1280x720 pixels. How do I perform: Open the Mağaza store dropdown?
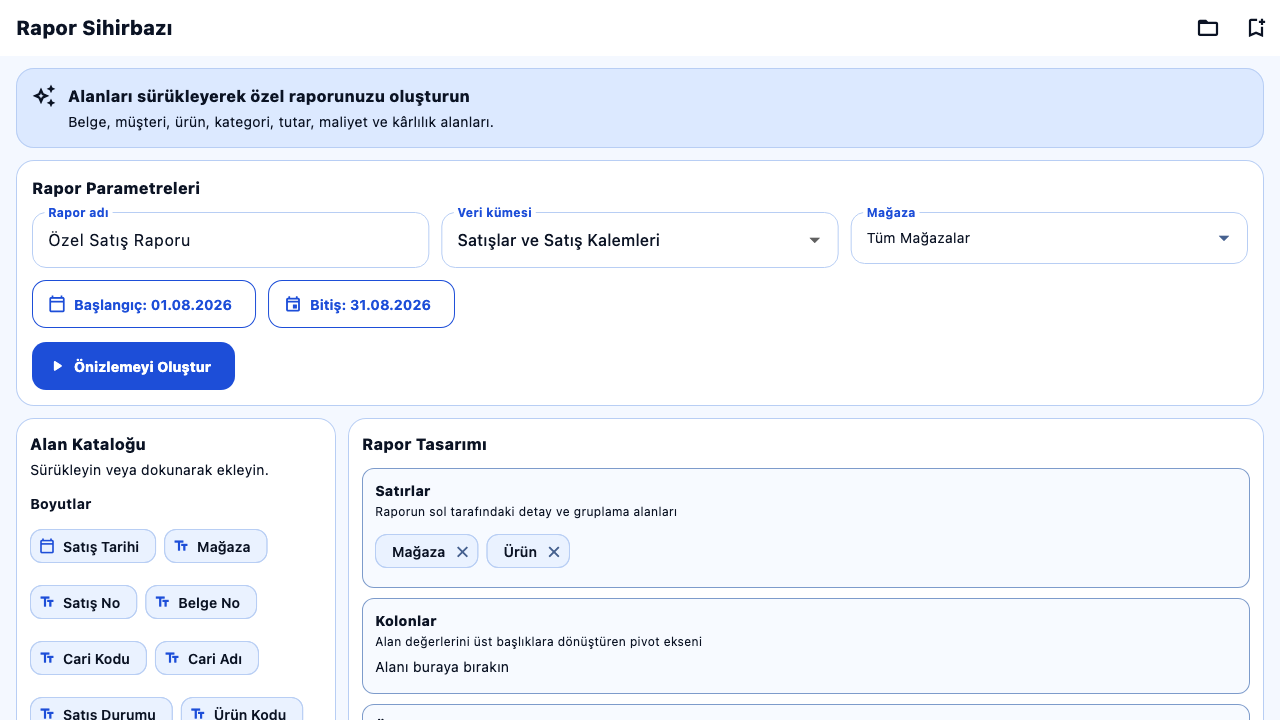(x=1049, y=238)
